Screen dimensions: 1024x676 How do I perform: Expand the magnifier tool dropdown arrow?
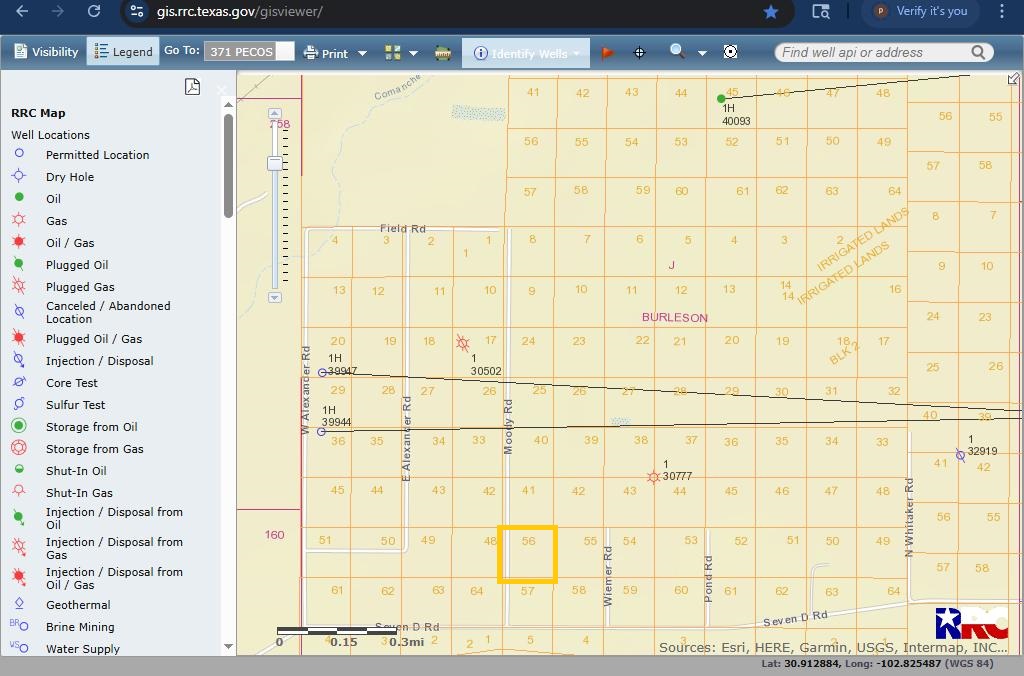click(x=703, y=53)
